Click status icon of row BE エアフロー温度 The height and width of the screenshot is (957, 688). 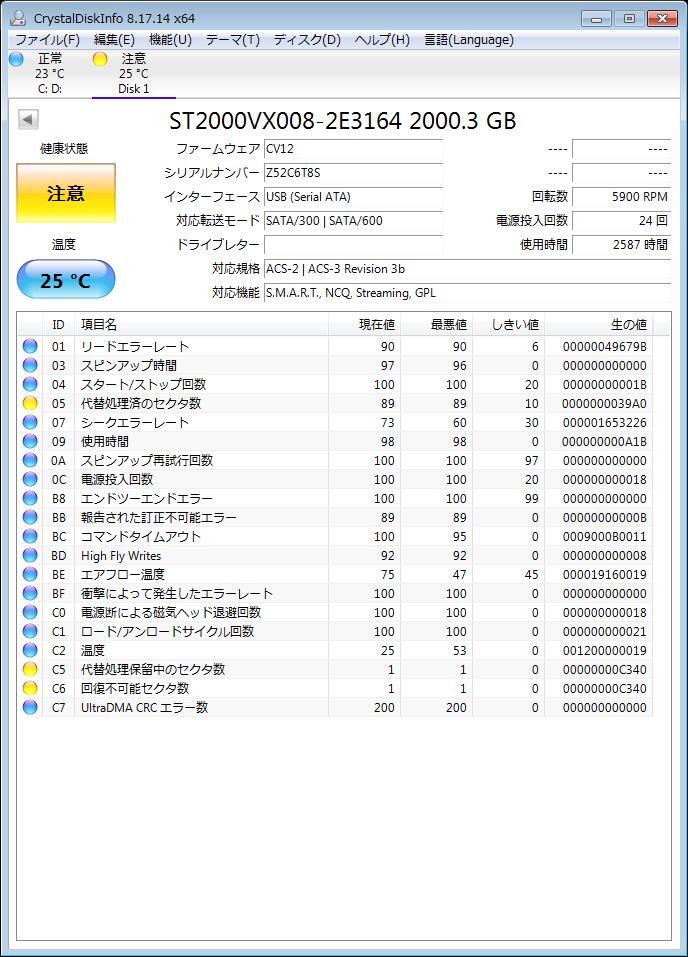click(30, 574)
